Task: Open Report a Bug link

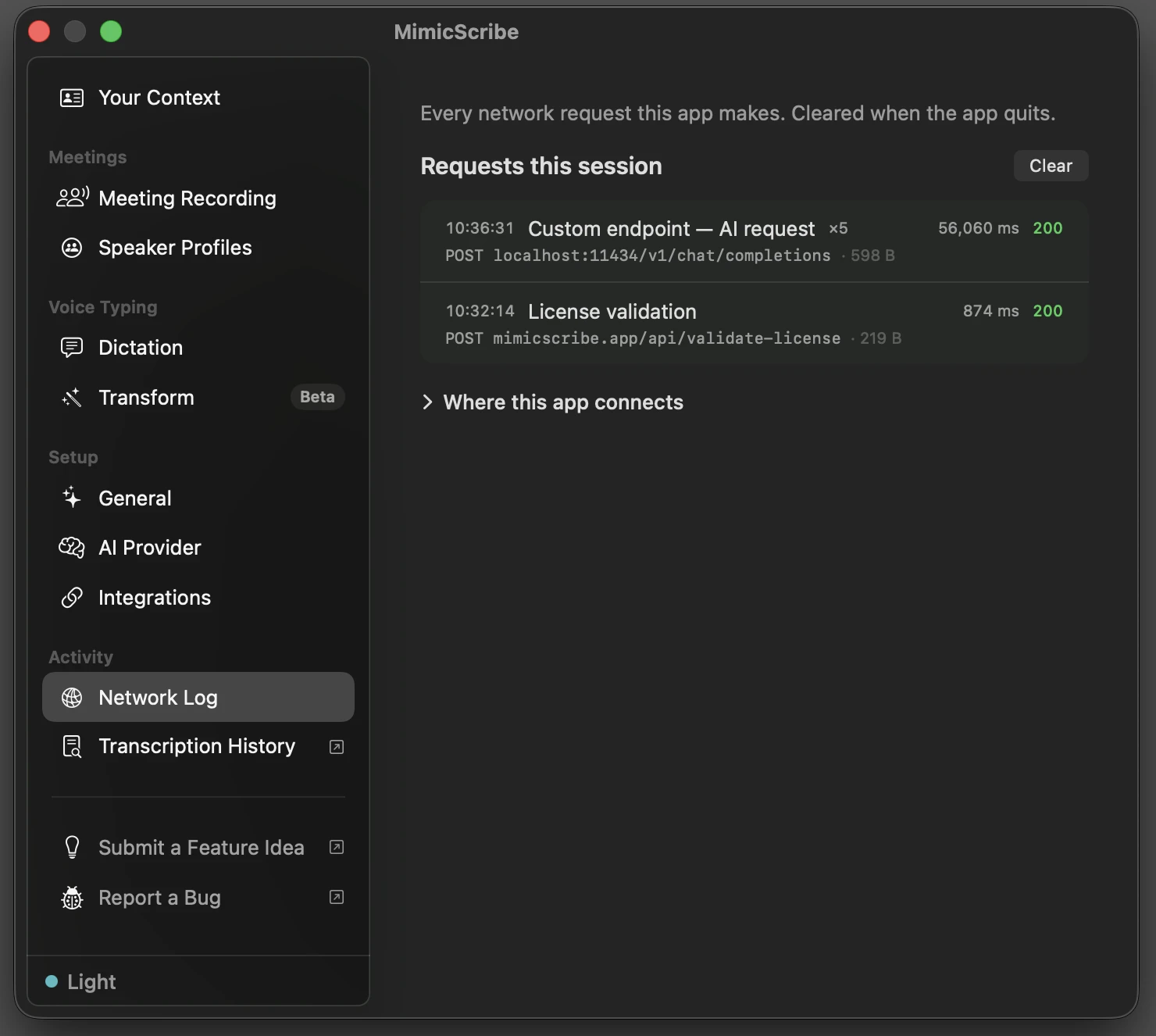Action: pyautogui.click(x=198, y=898)
